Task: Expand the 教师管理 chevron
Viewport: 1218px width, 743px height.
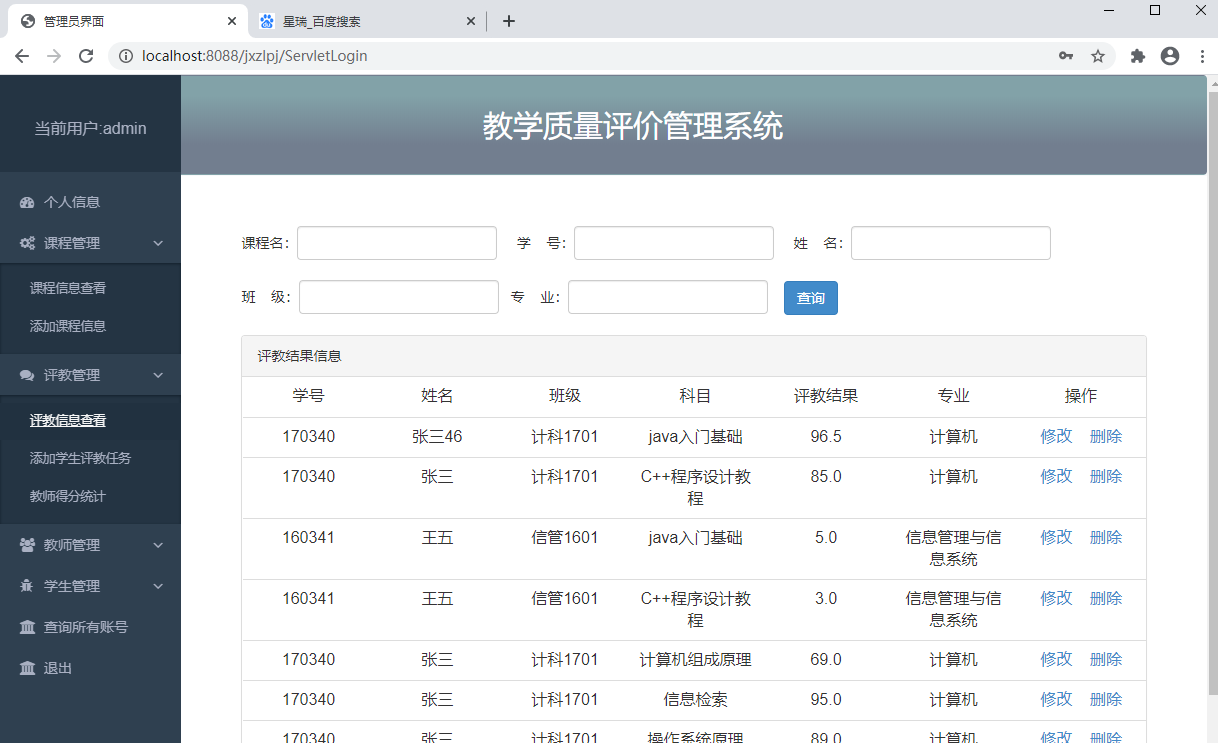Action: click(x=158, y=545)
